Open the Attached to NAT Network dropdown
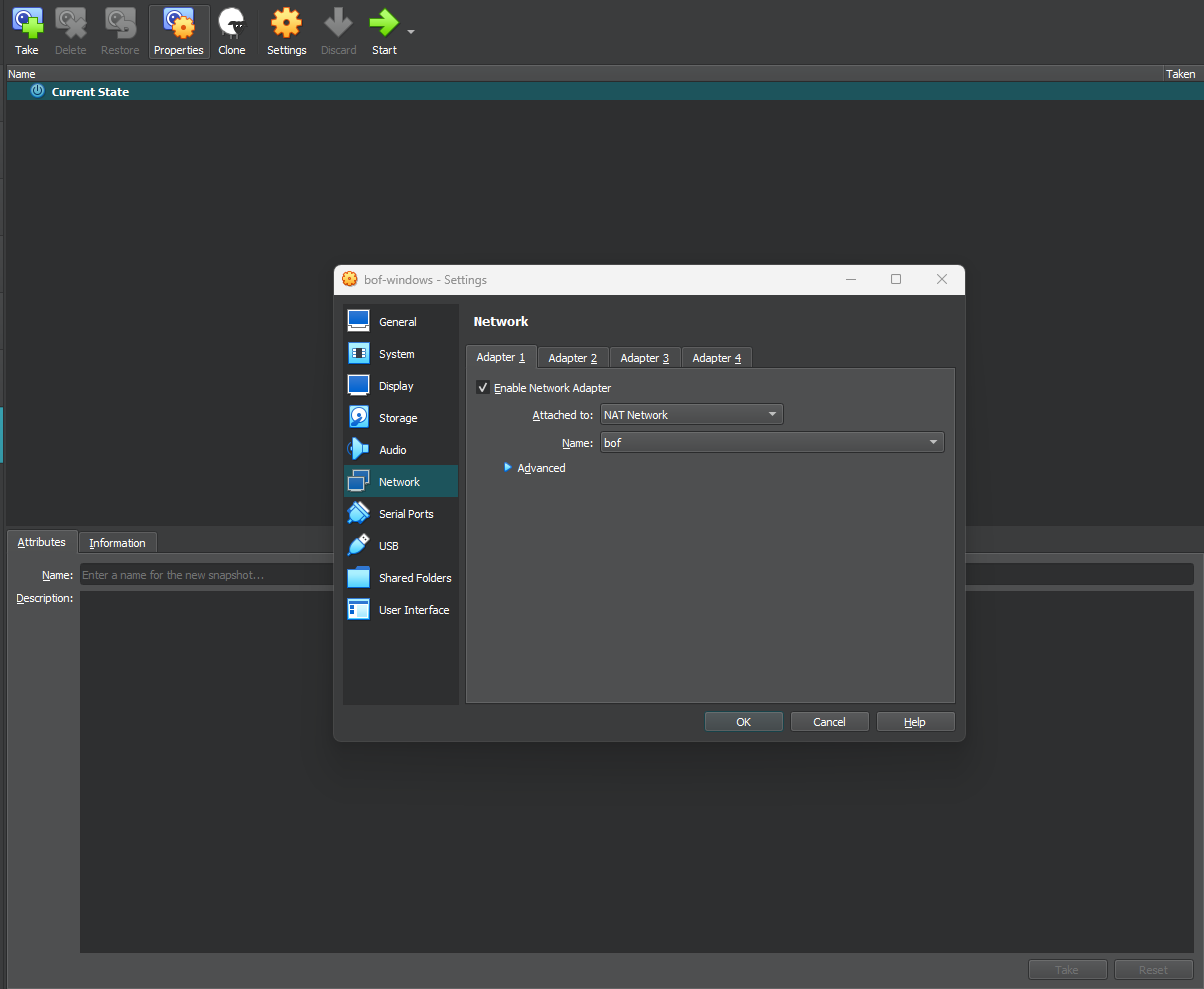The image size is (1204, 989). [x=691, y=415]
